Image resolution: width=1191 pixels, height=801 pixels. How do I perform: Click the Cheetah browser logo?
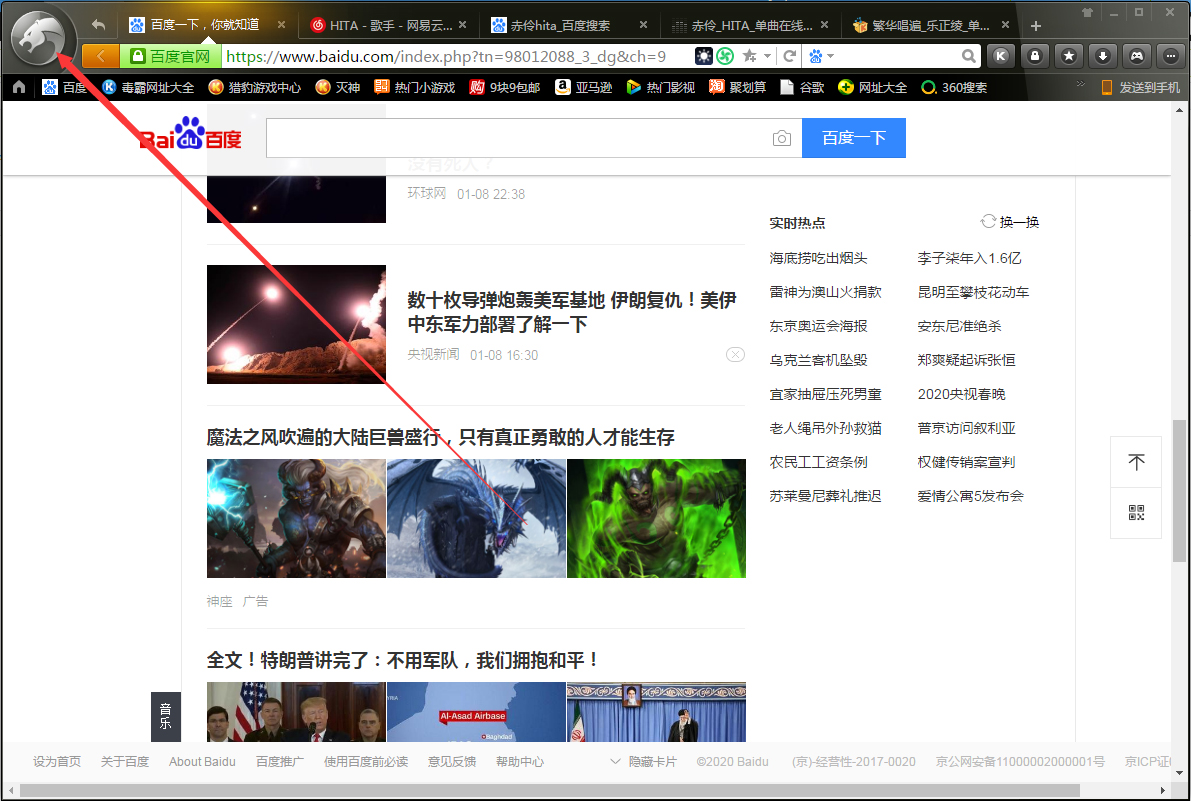coord(38,38)
